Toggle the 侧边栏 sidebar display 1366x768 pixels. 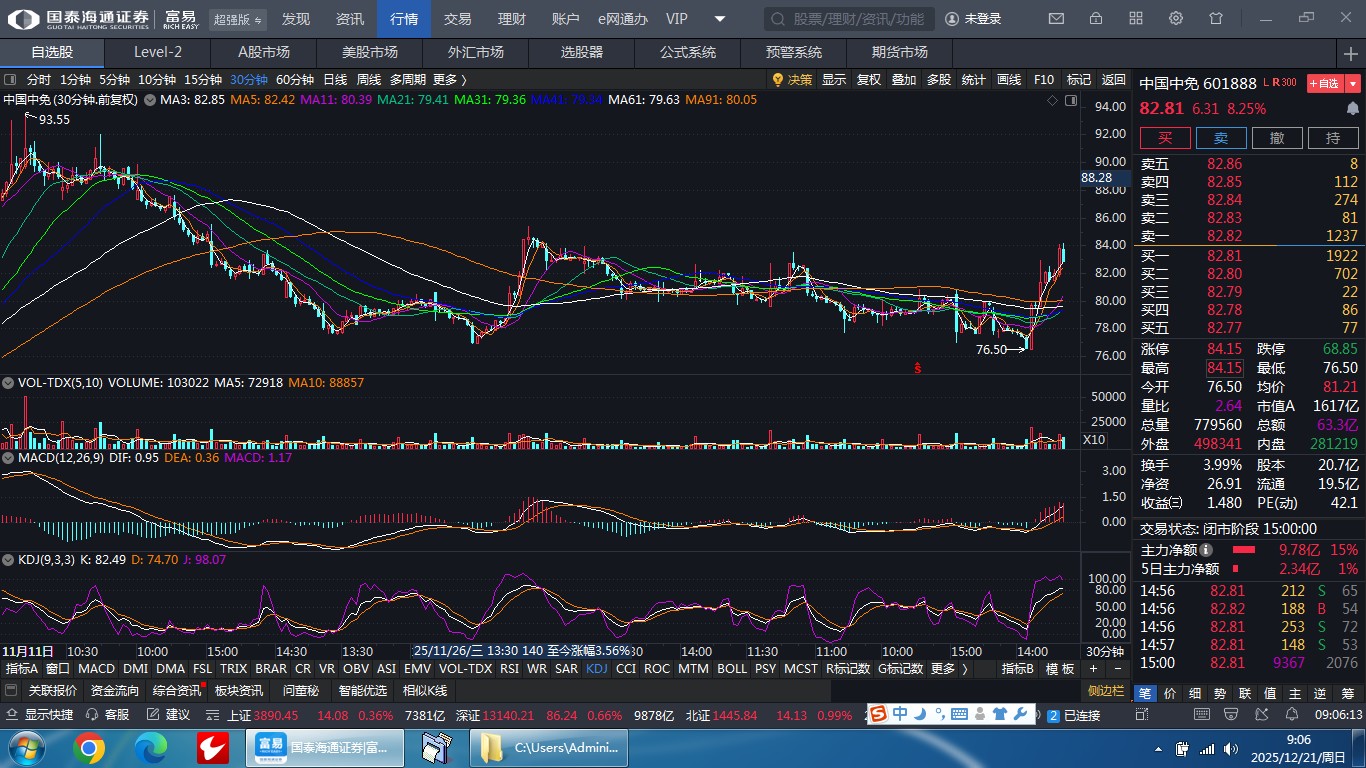point(1106,691)
